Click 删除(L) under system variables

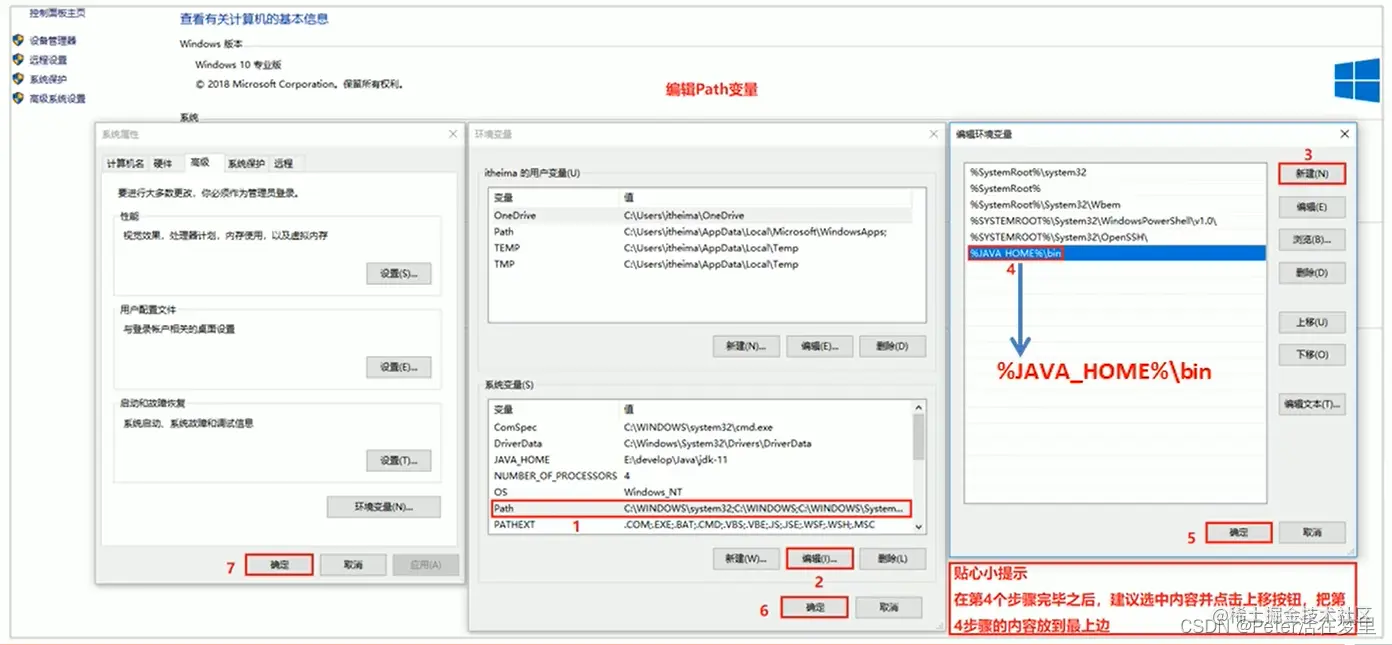(x=893, y=558)
